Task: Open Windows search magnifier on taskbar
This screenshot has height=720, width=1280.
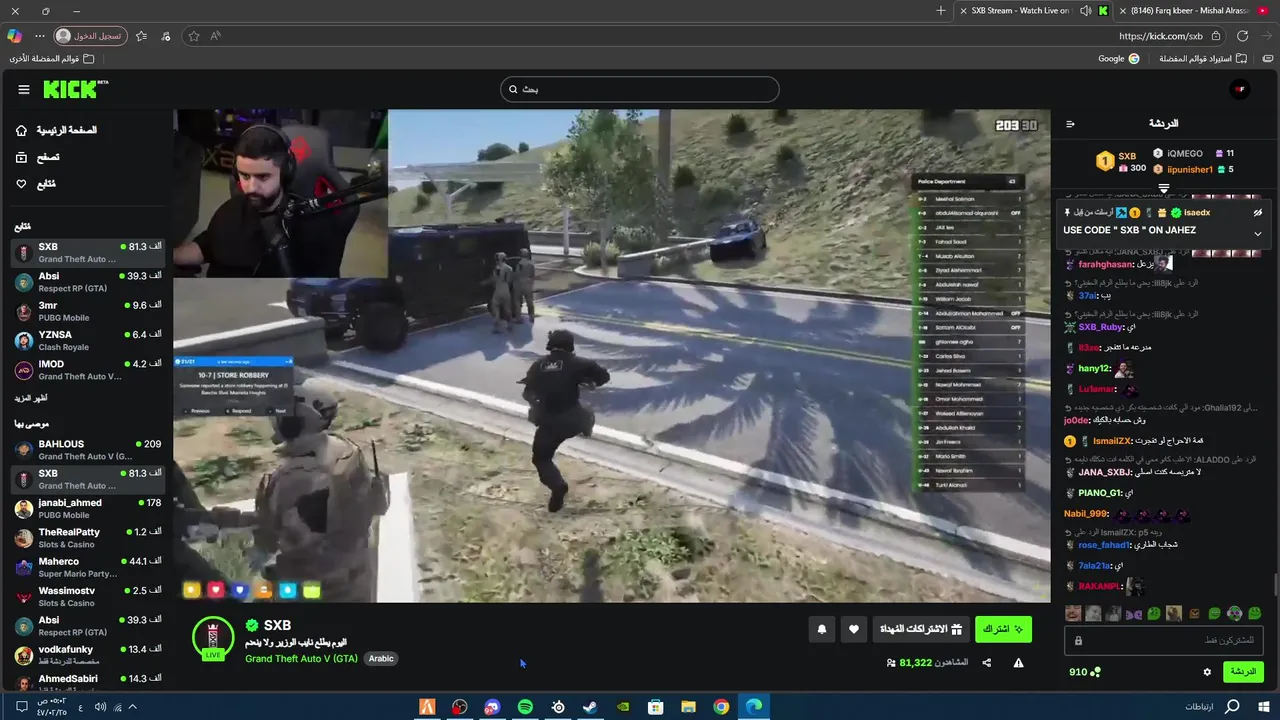Action: 1232,707
